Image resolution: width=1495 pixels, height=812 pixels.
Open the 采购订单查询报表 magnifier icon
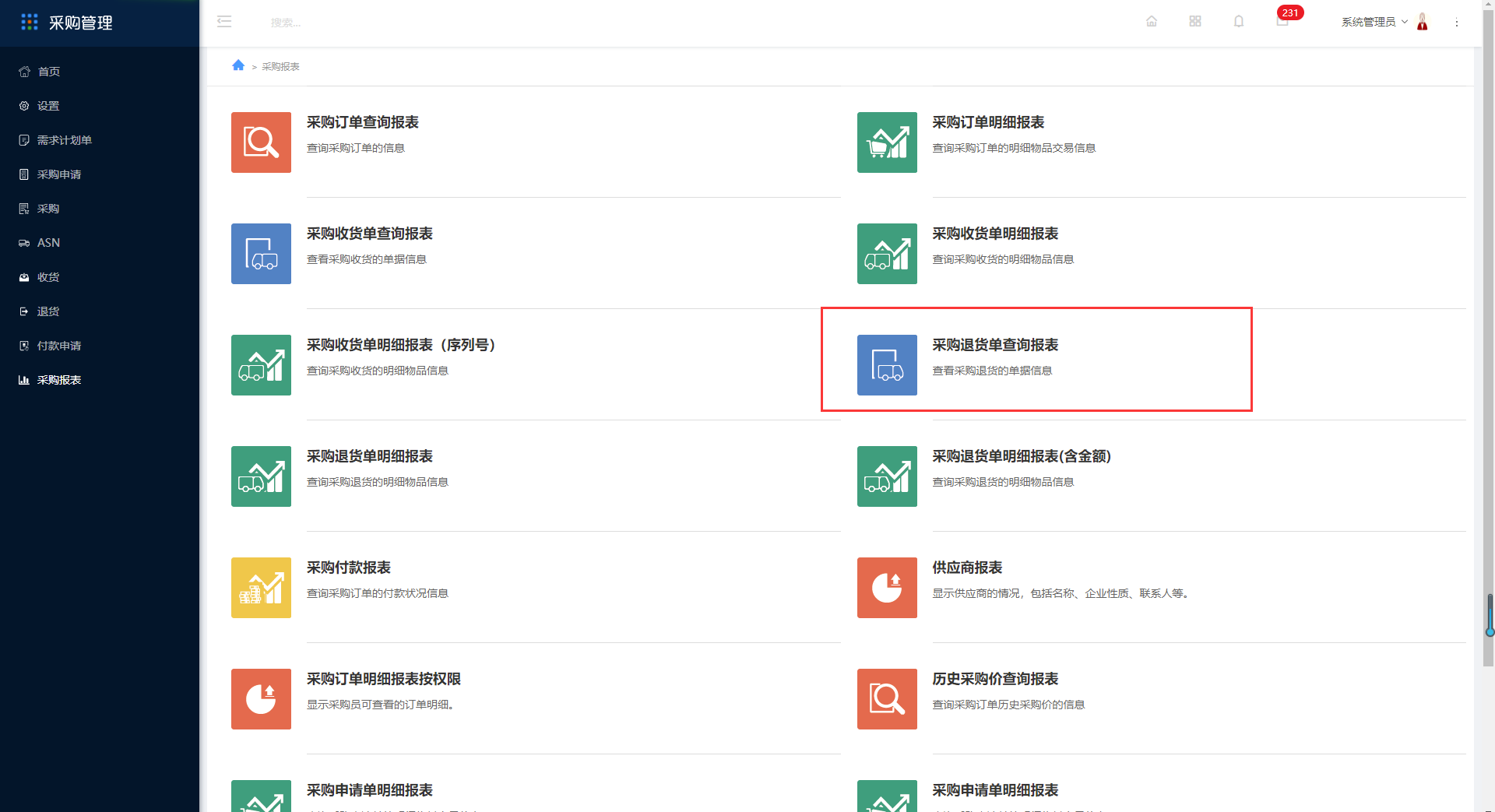point(261,142)
